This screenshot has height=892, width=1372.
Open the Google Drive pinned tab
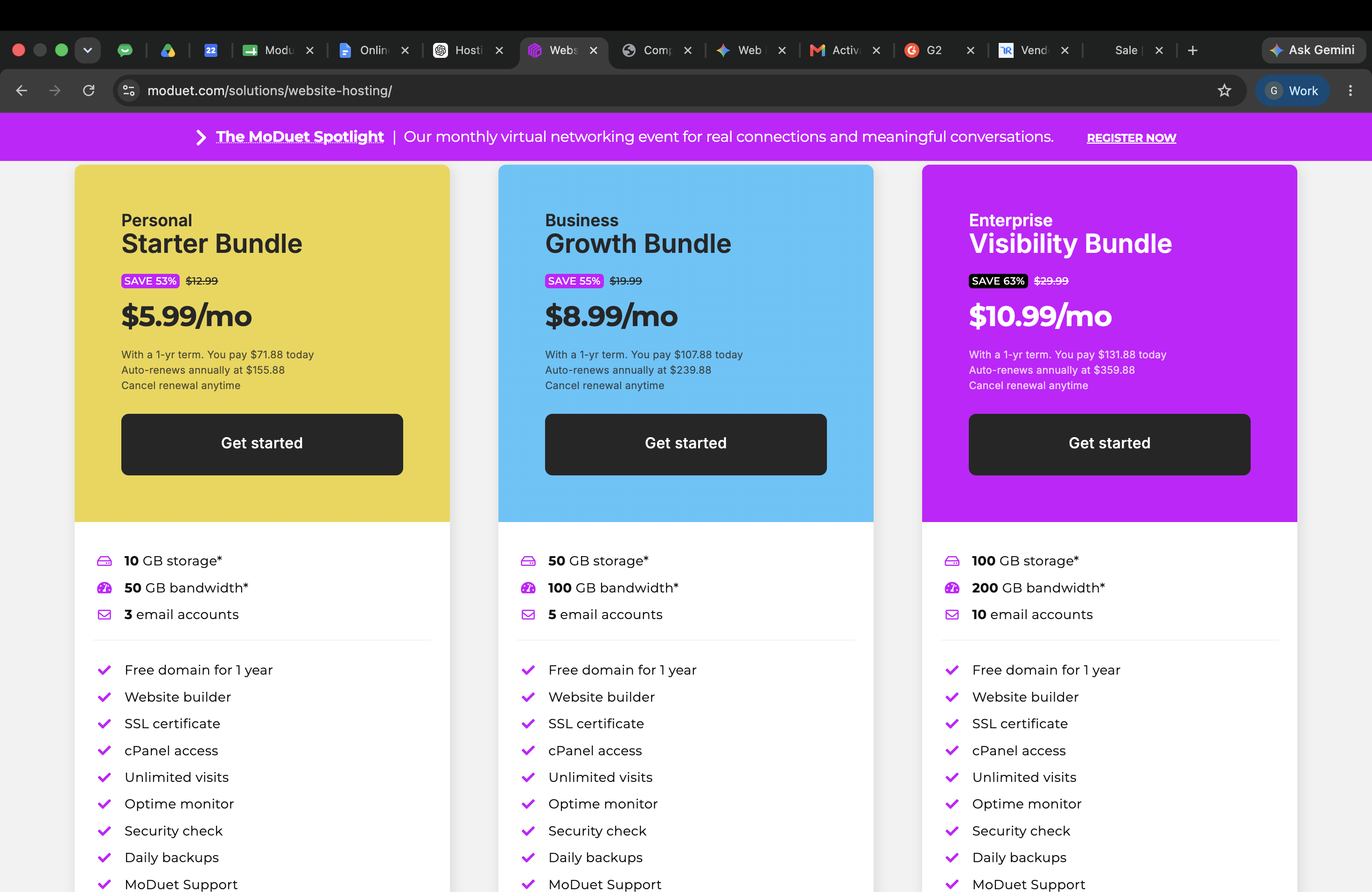pos(168,51)
